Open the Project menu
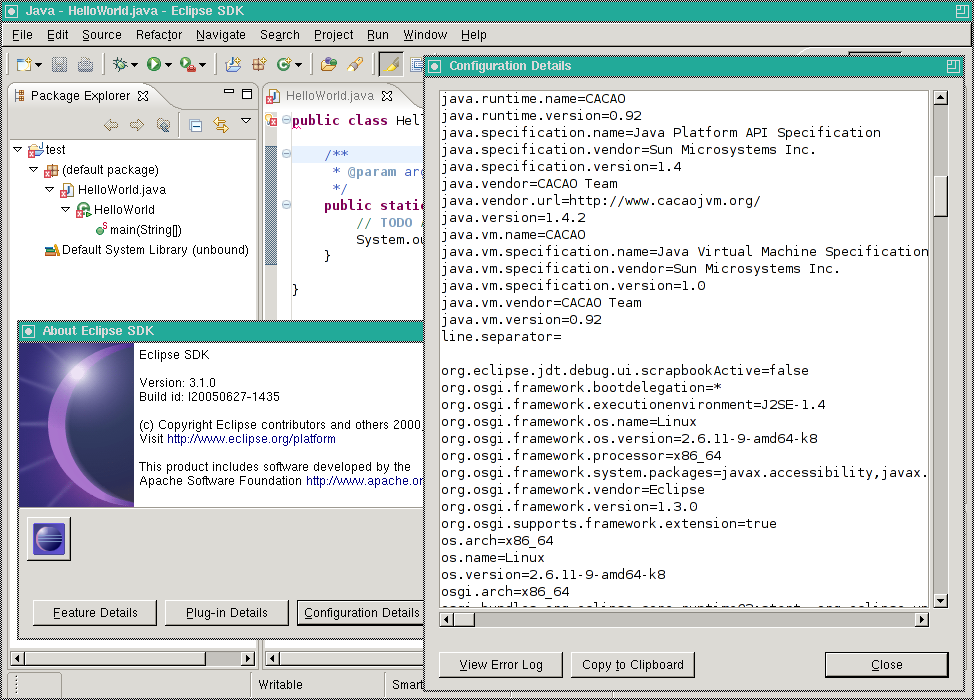This screenshot has width=974, height=700. click(x=334, y=35)
